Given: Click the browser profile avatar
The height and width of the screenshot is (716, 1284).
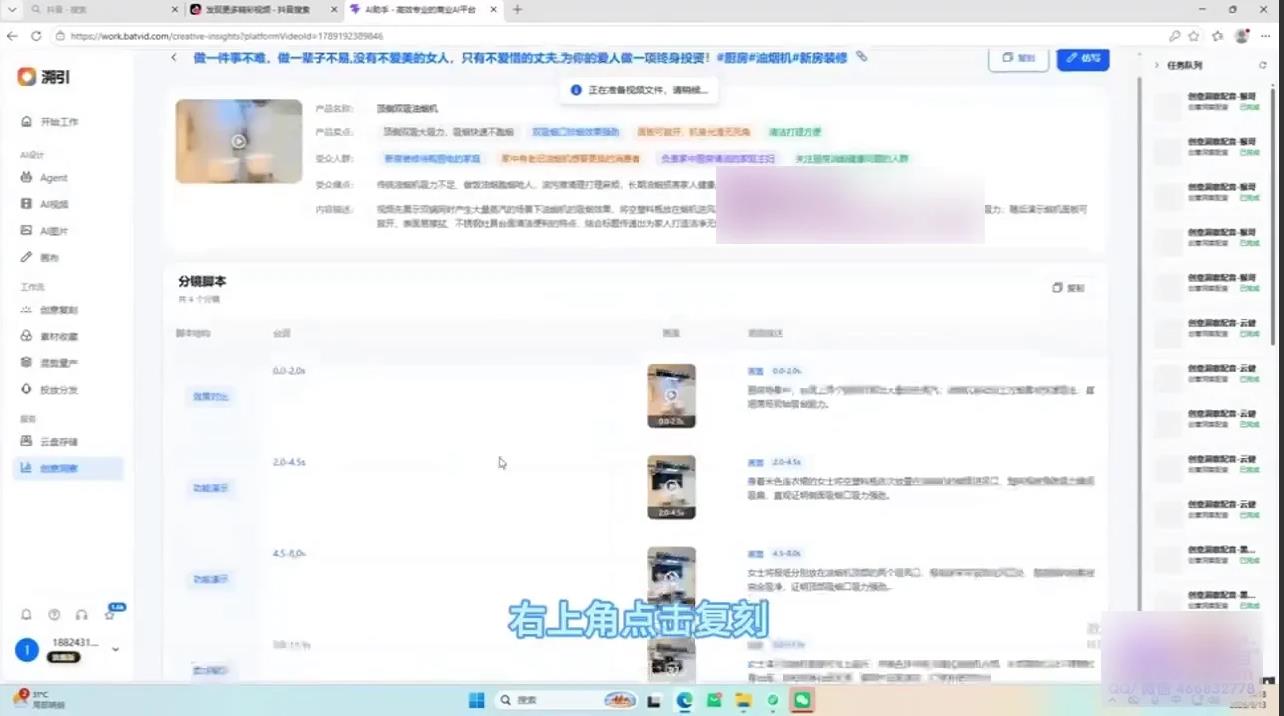Looking at the screenshot, I should 1242,35.
